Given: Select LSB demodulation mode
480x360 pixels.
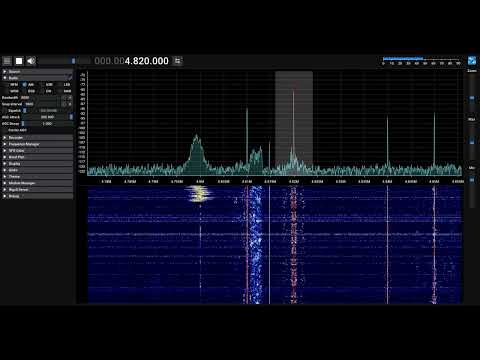Looking at the screenshot, I should pyautogui.click(x=64, y=85).
